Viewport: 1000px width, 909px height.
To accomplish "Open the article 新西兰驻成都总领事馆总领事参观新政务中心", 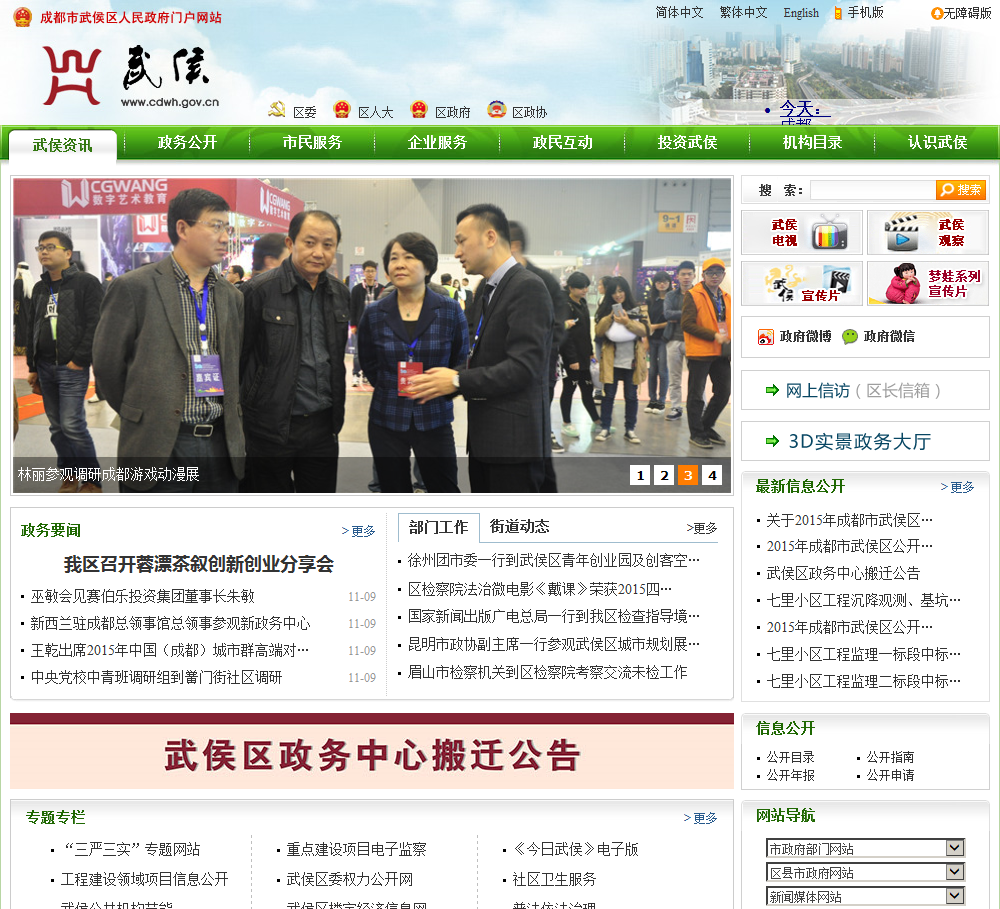I will (x=170, y=623).
